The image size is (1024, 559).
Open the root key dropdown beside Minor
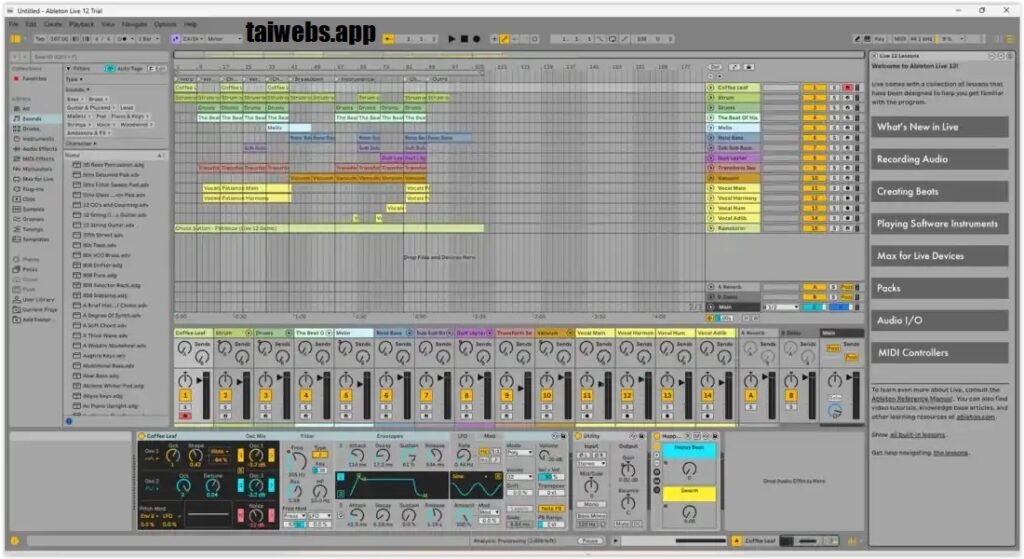pyautogui.click(x=193, y=39)
